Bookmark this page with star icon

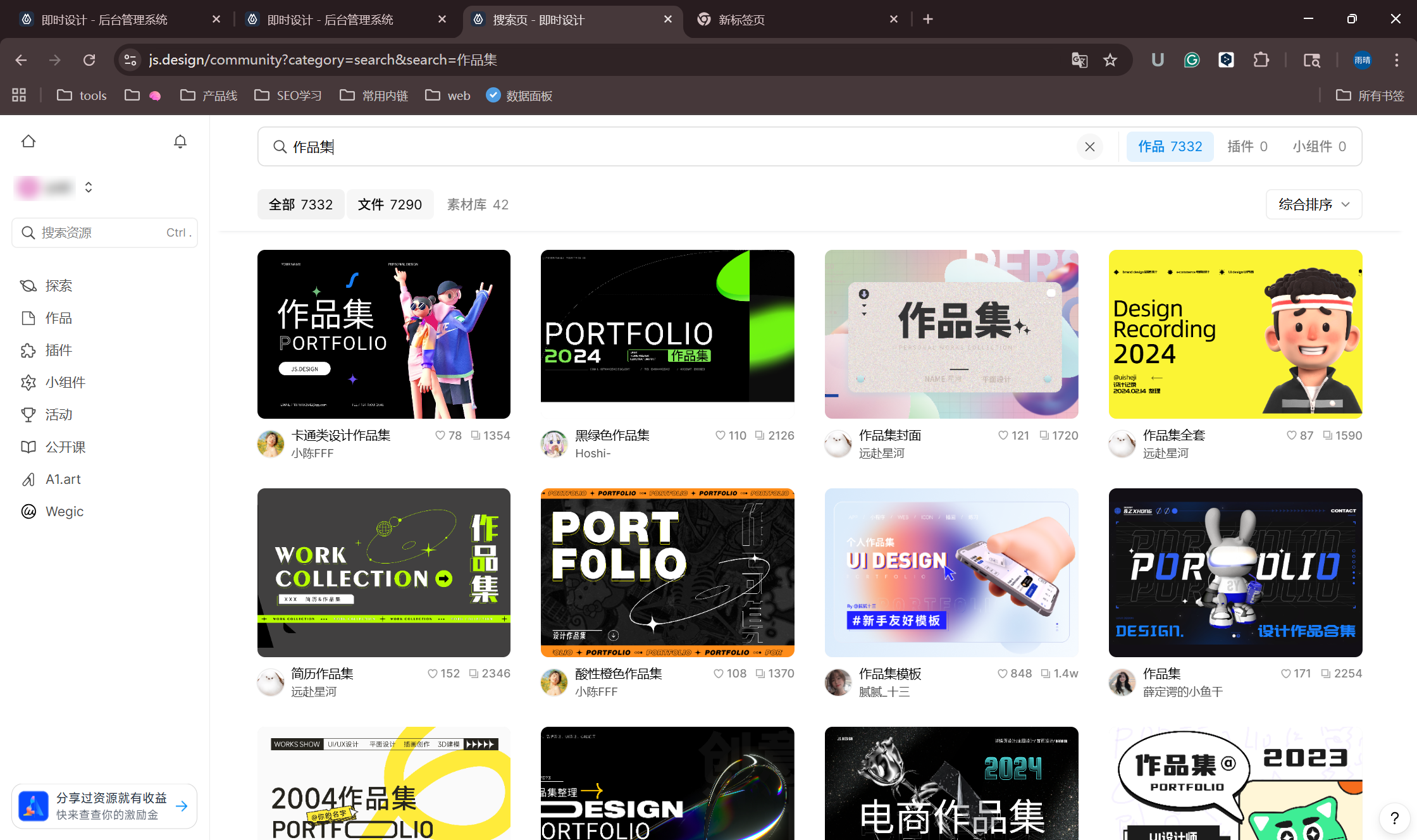[x=1110, y=60]
